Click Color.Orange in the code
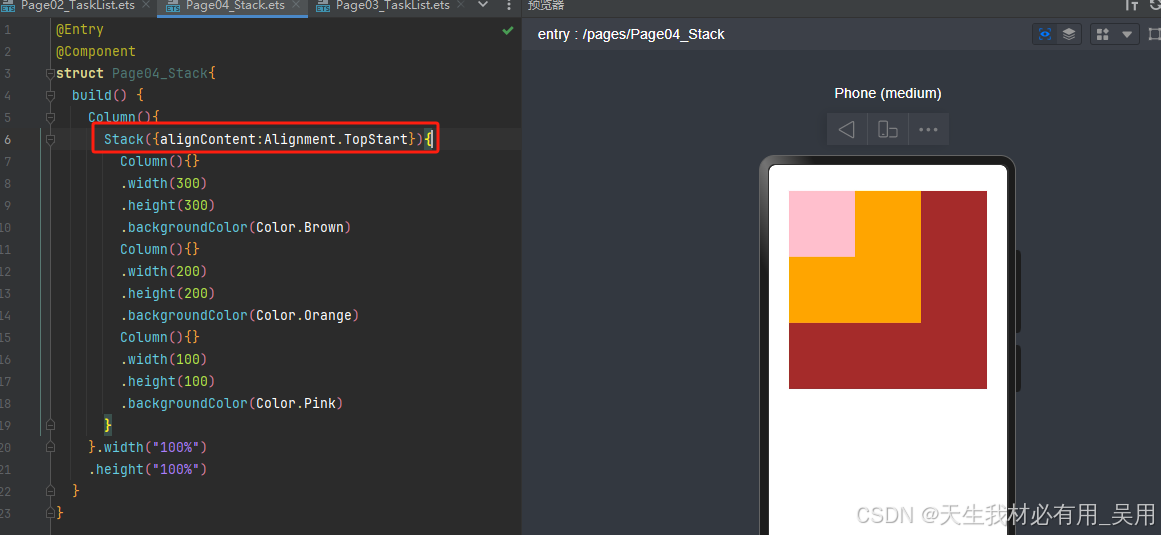Image resolution: width=1161 pixels, height=535 pixels. click(x=304, y=315)
